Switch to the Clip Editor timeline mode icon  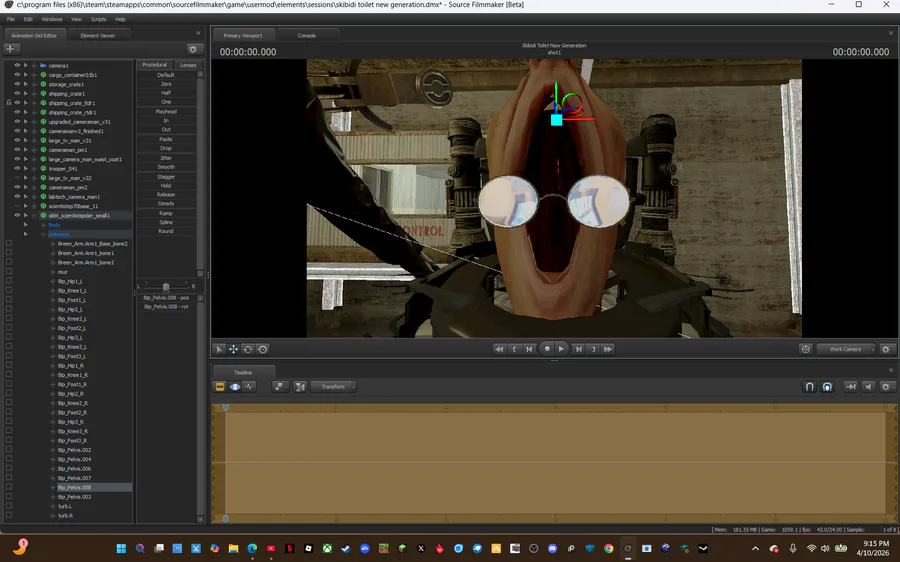[220, 386]
